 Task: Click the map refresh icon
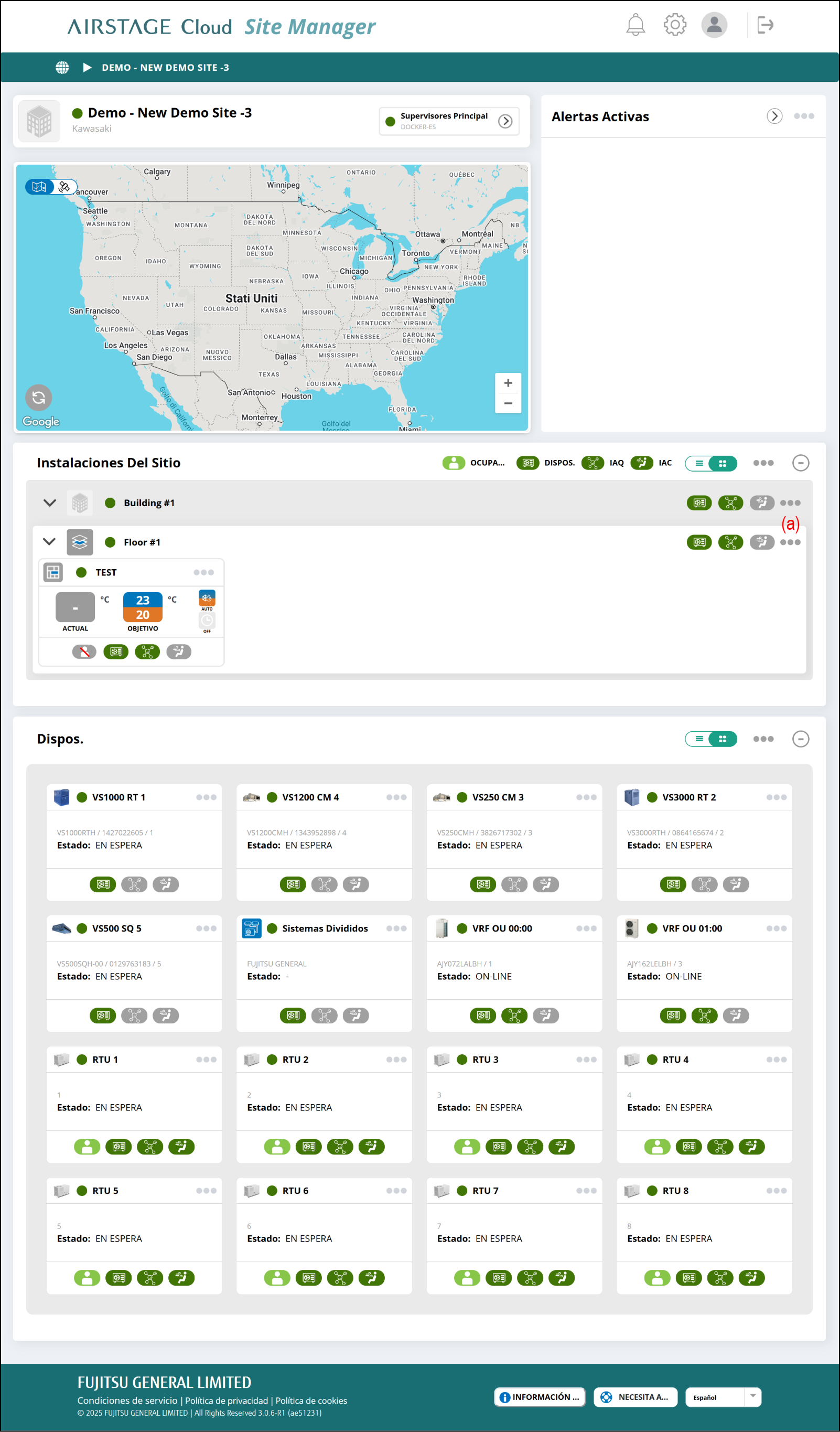tap(39, 398)
